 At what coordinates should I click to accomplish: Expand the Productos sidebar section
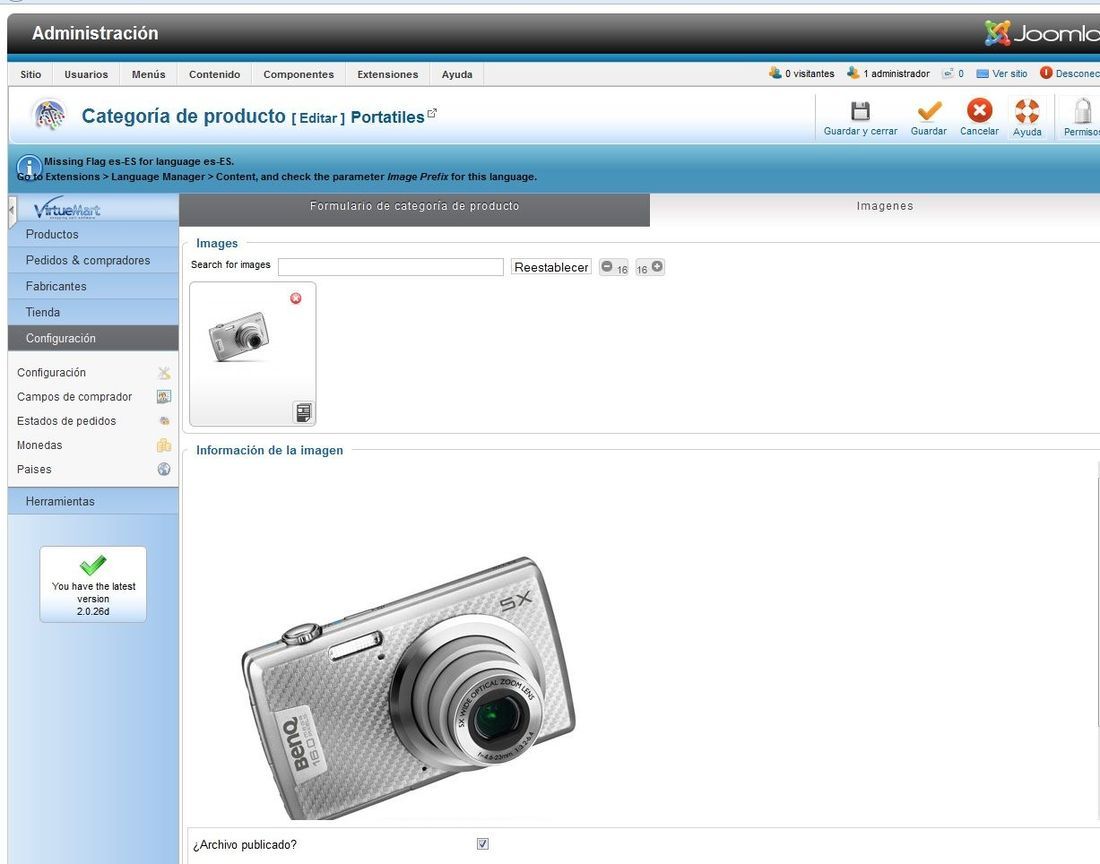[x=93, y=234]
